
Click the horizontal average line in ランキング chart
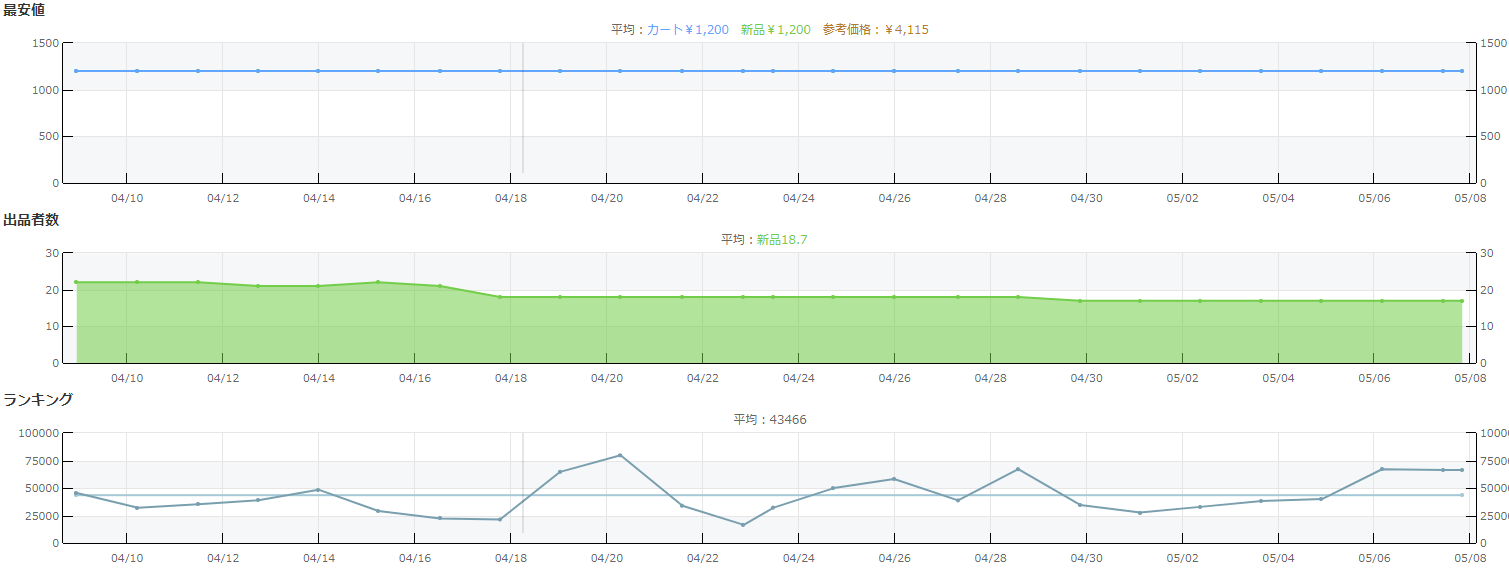pyautogui.click(x=769, y=495)
